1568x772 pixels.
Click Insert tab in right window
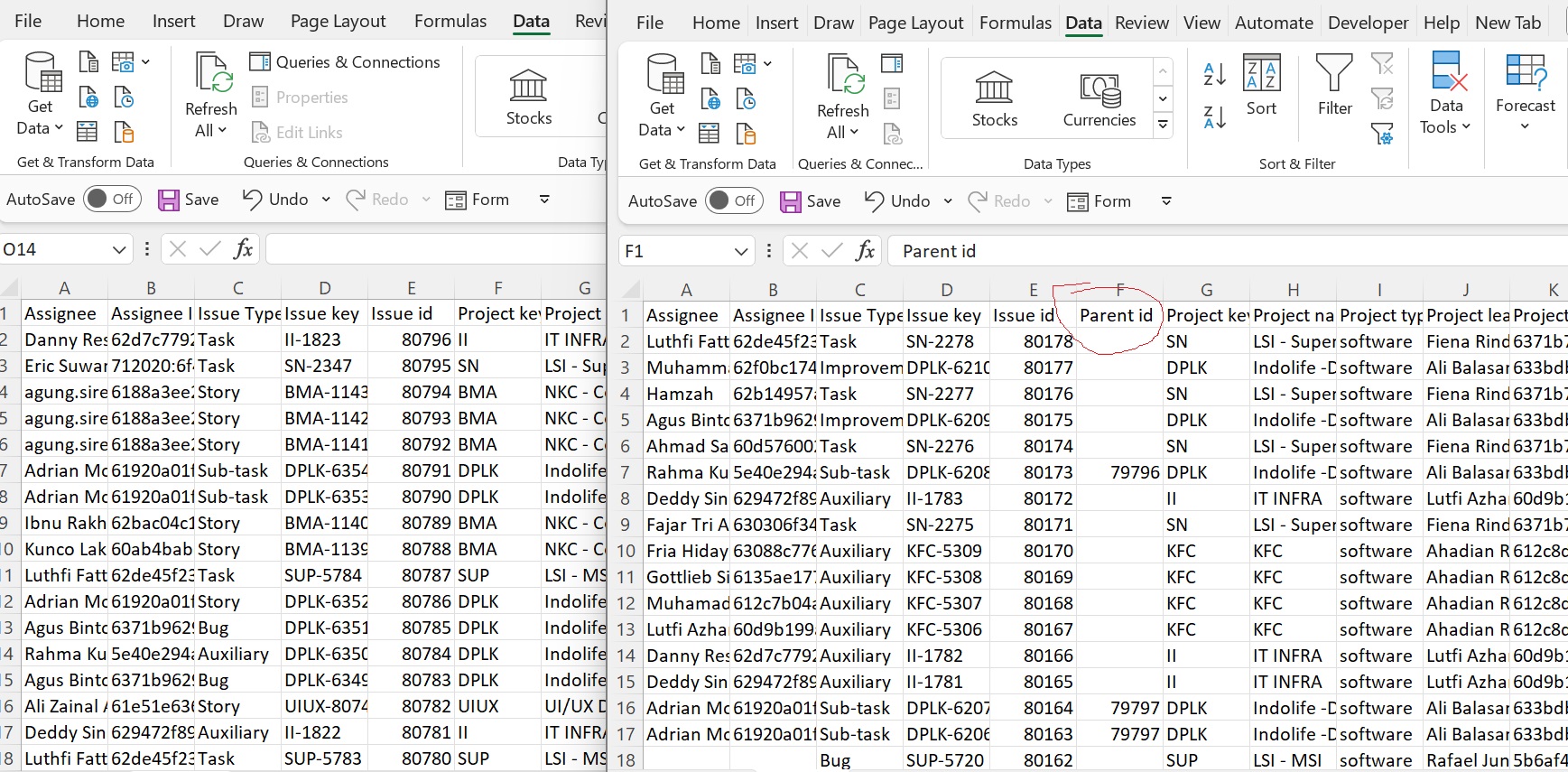[x=776, y=23]
